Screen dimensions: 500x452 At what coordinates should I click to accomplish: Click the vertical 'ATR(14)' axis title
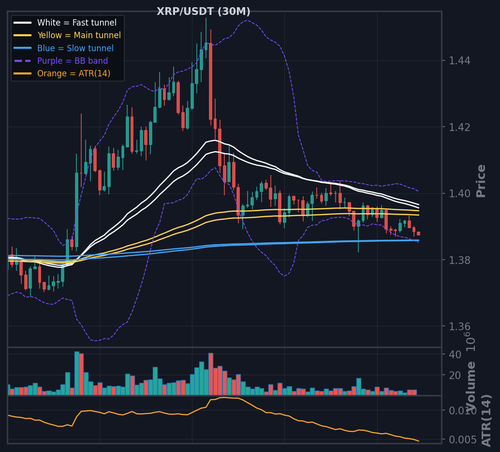(486, 421)
